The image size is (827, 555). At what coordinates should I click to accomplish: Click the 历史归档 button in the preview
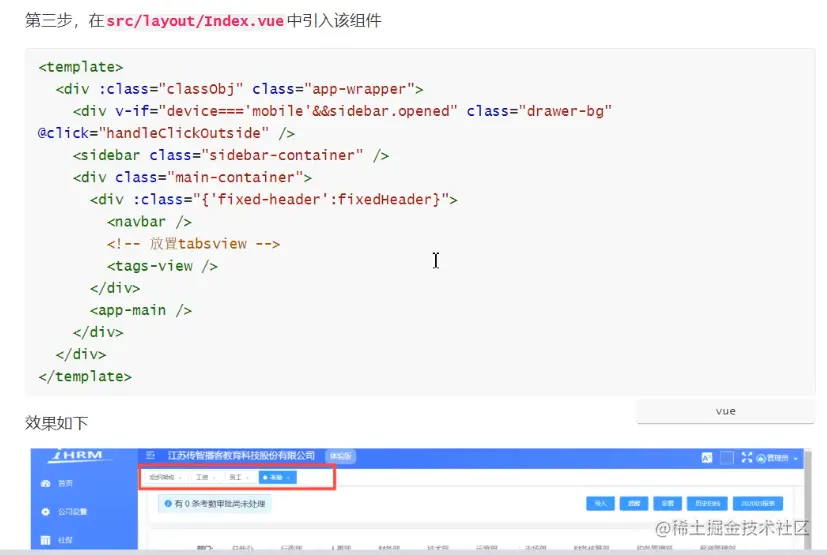(x=707, y=503)
